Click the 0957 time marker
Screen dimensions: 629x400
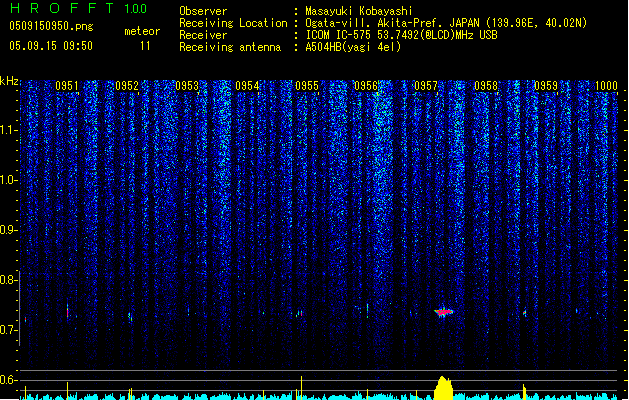[426, 86]
